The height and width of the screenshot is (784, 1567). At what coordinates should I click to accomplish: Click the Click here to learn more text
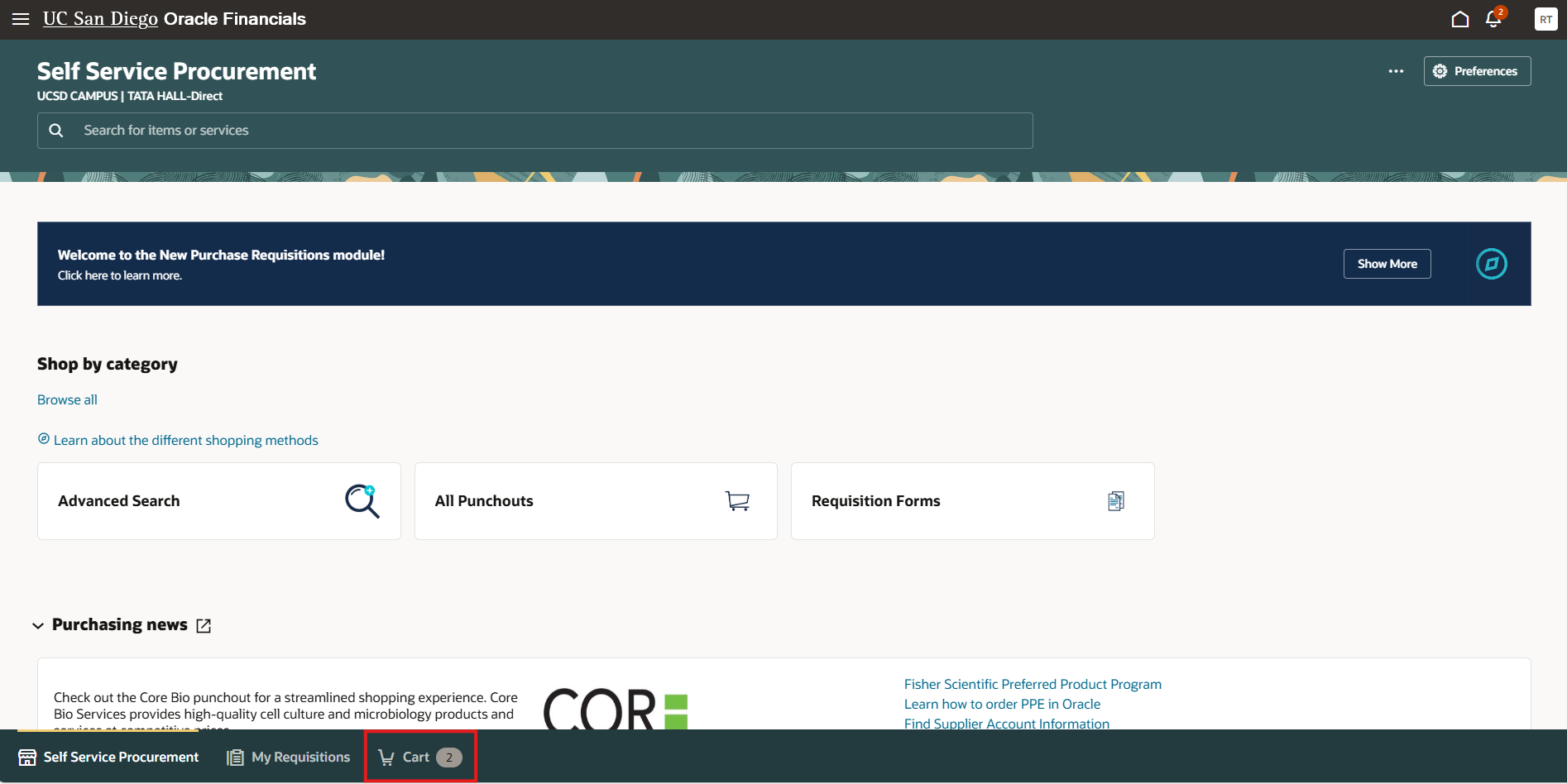pos(120,275)
